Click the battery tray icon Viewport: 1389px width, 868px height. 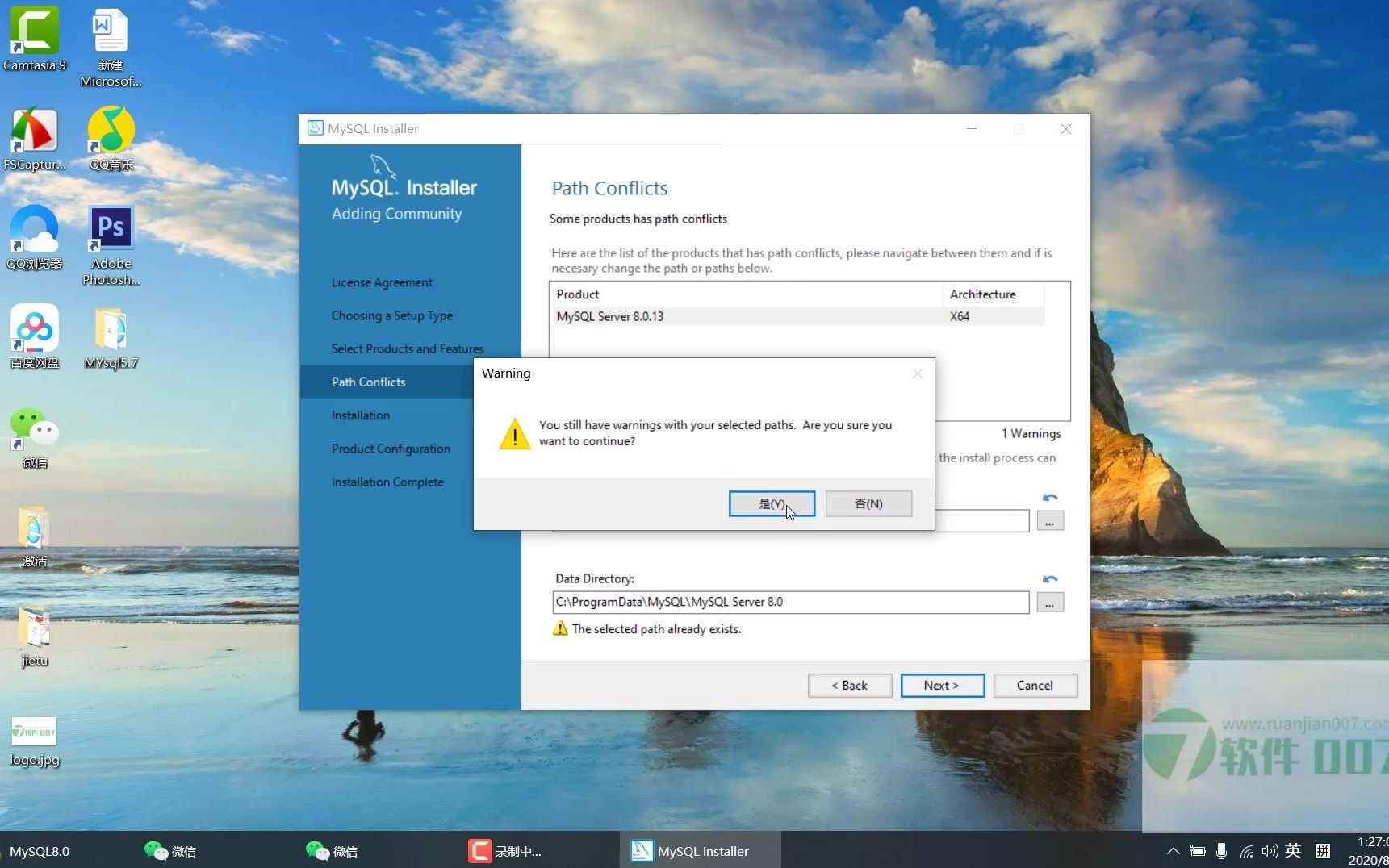coord(1198,851)
